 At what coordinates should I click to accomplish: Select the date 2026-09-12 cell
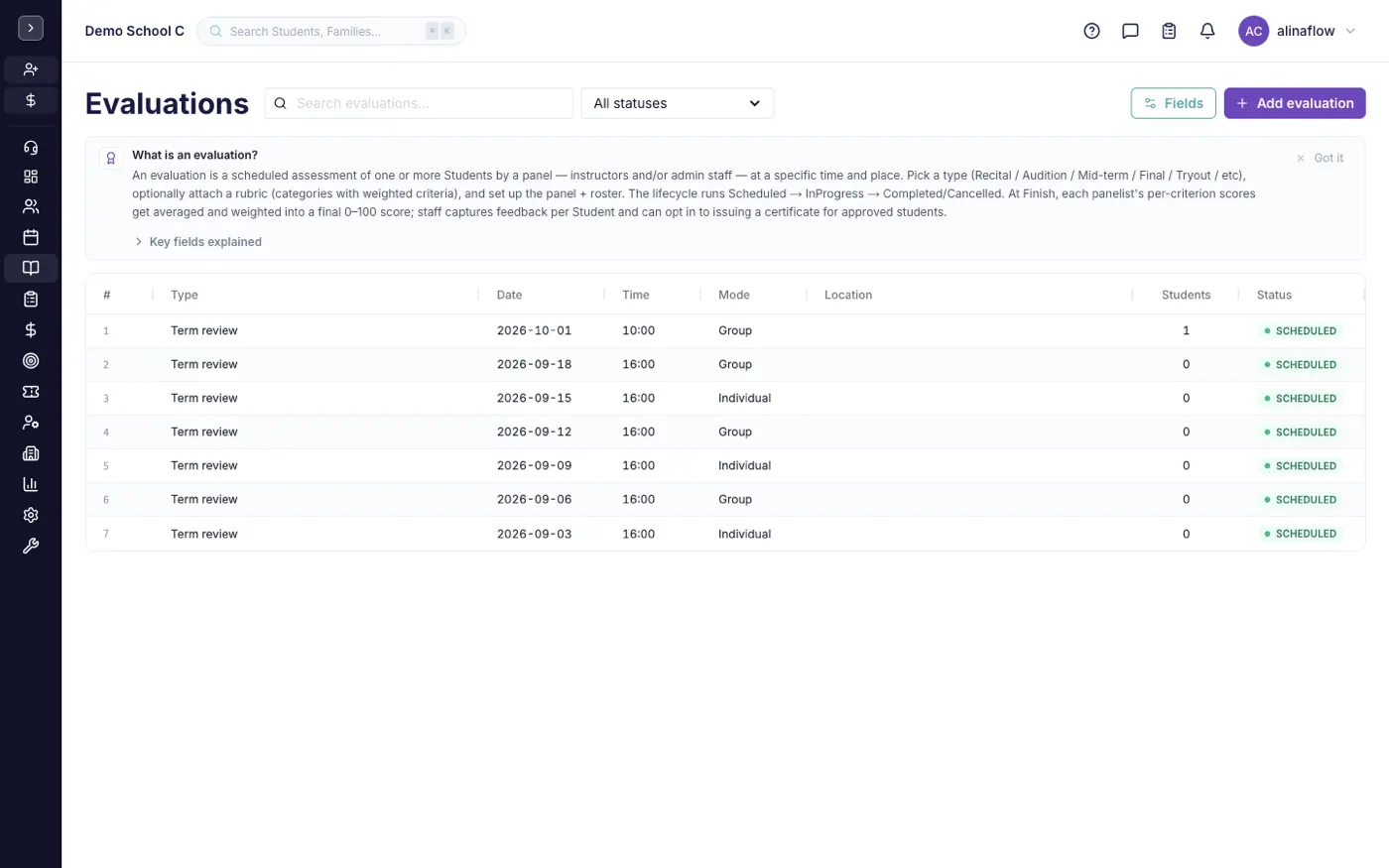pos(534,432)
